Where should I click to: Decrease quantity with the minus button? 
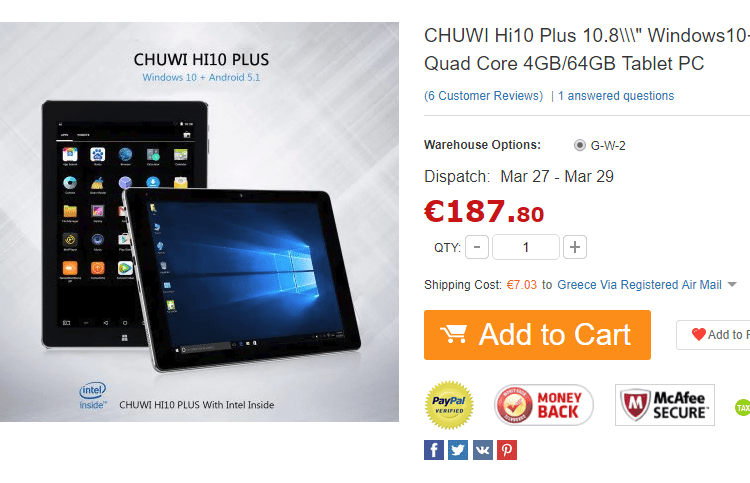coord(477,247)
